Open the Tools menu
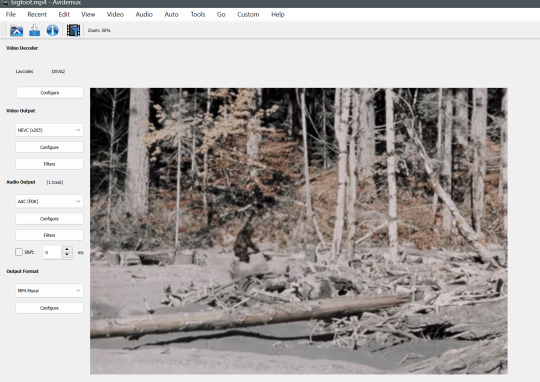 pos(198,14)
